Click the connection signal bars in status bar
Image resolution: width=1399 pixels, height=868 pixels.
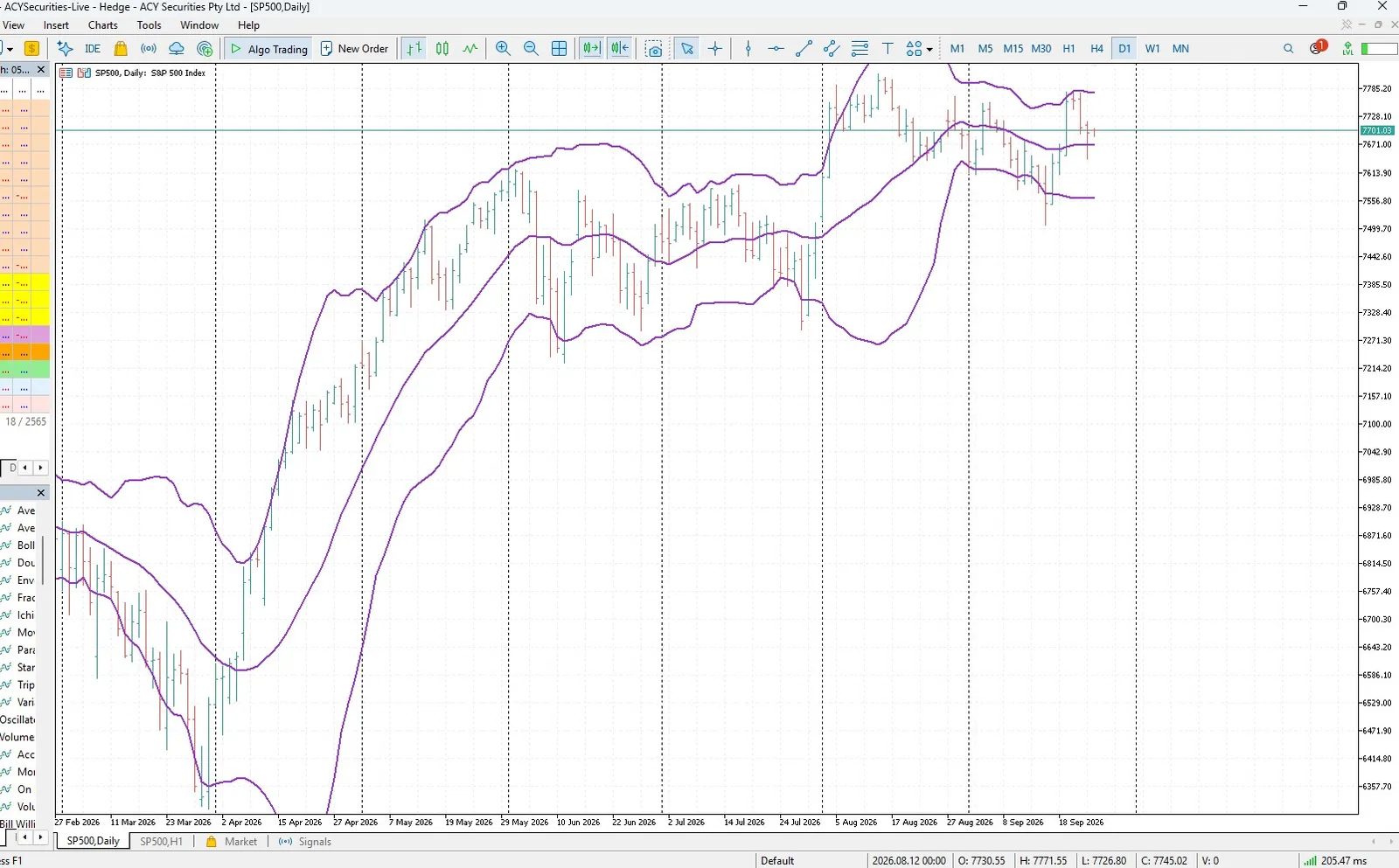click(x=1310, y=861)
